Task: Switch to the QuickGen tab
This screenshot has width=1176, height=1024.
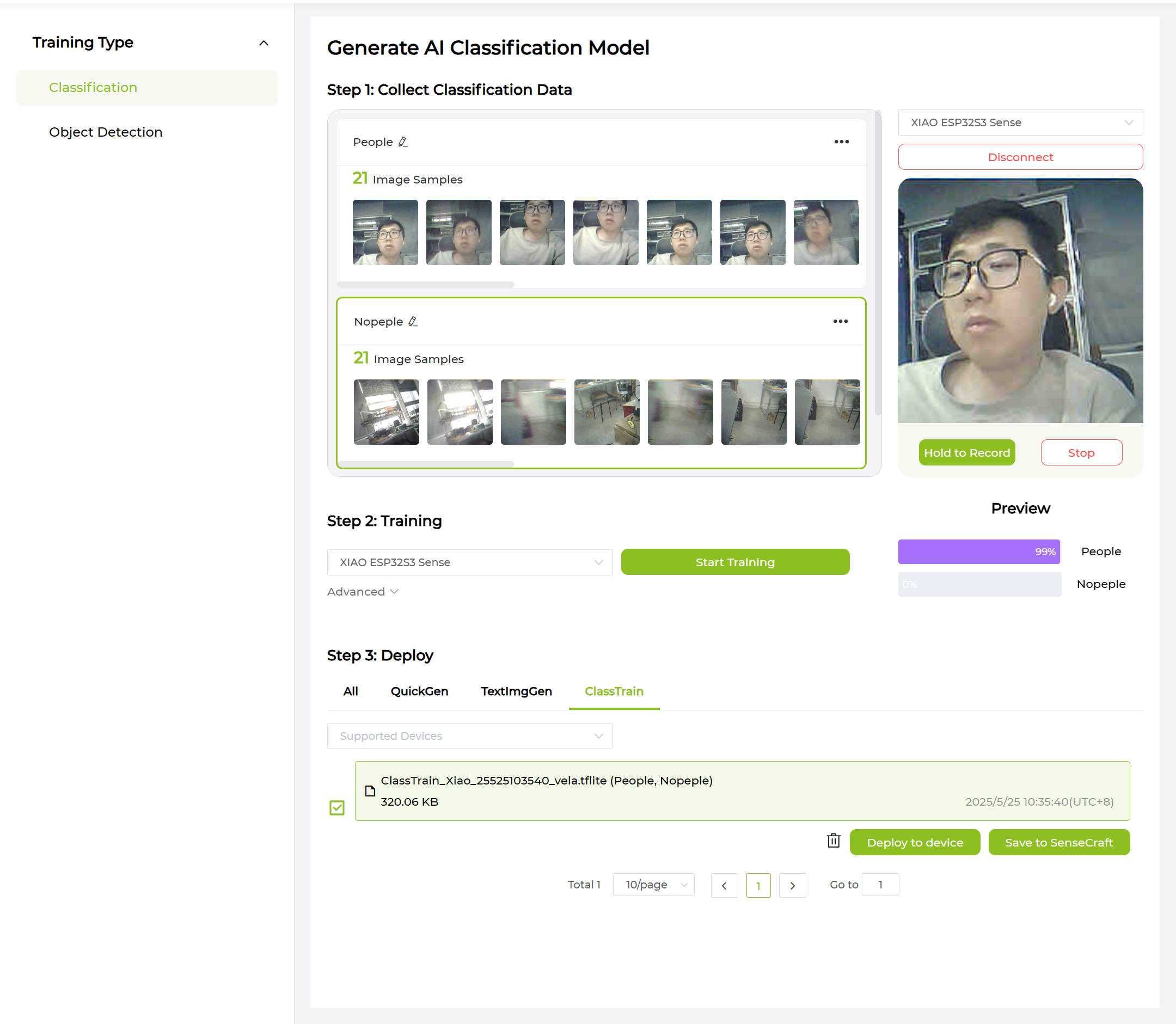Action: coord(419,691)
